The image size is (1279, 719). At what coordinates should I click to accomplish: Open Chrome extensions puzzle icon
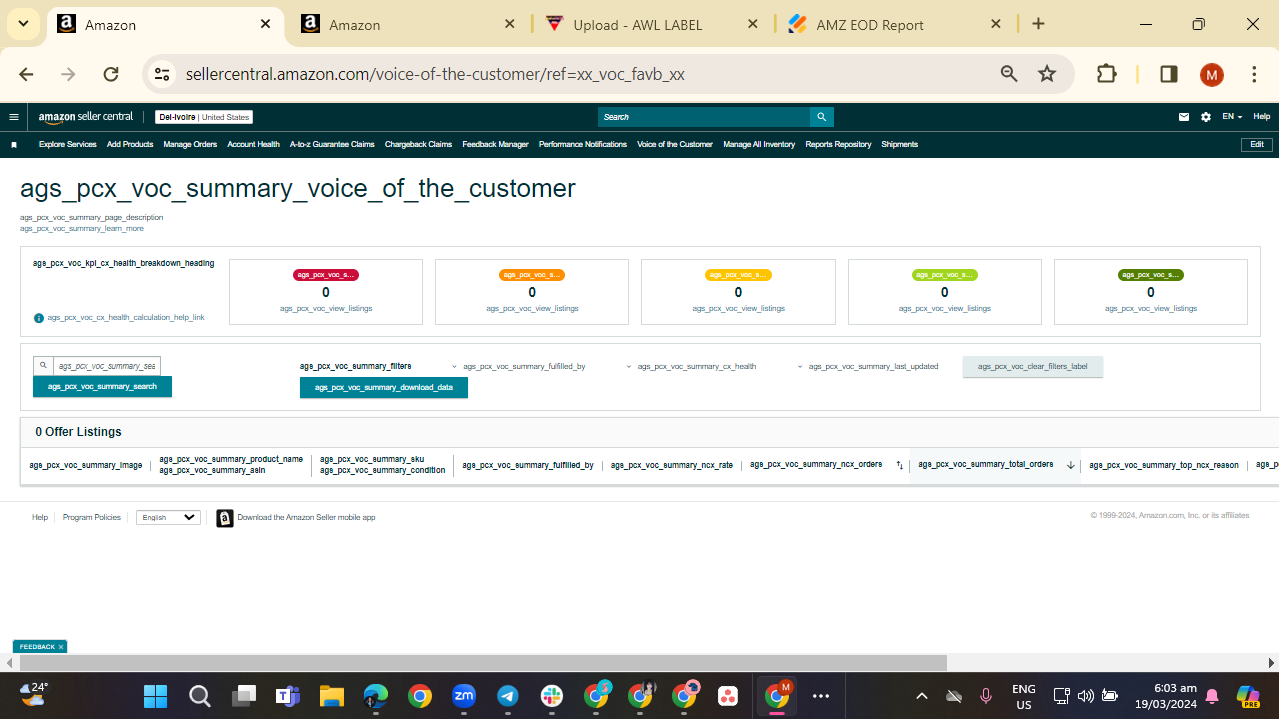point(1106,74)
